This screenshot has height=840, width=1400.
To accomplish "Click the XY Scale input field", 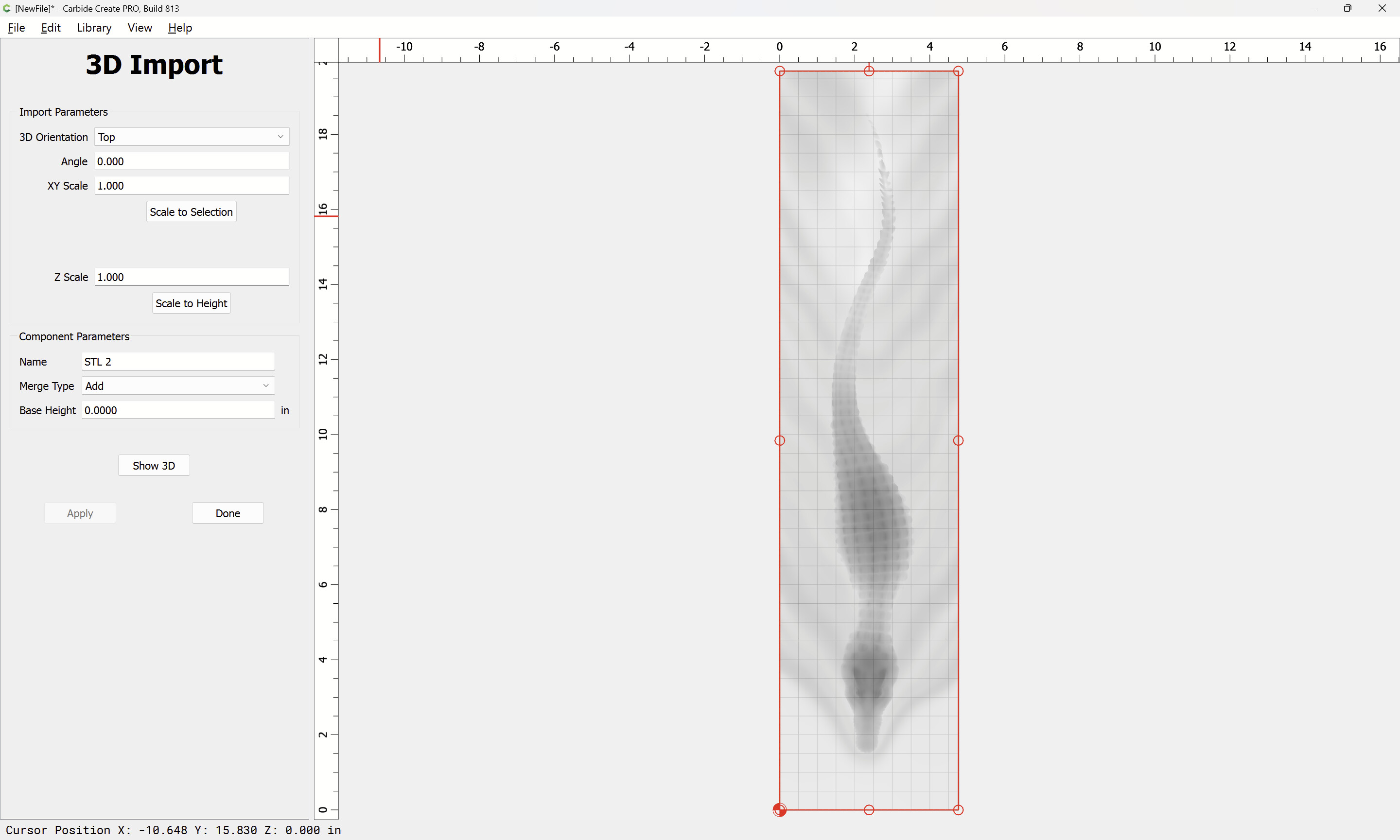I will pos(192,186).
